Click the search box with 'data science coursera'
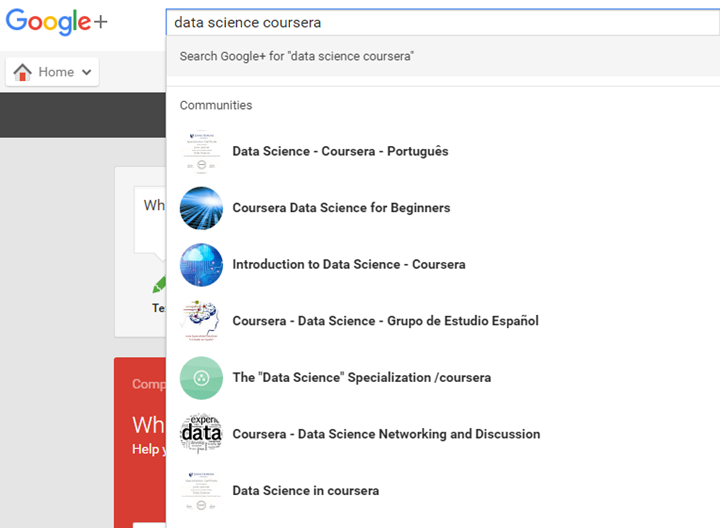Screen dimensions: 720x528 [x=442, y=22]
